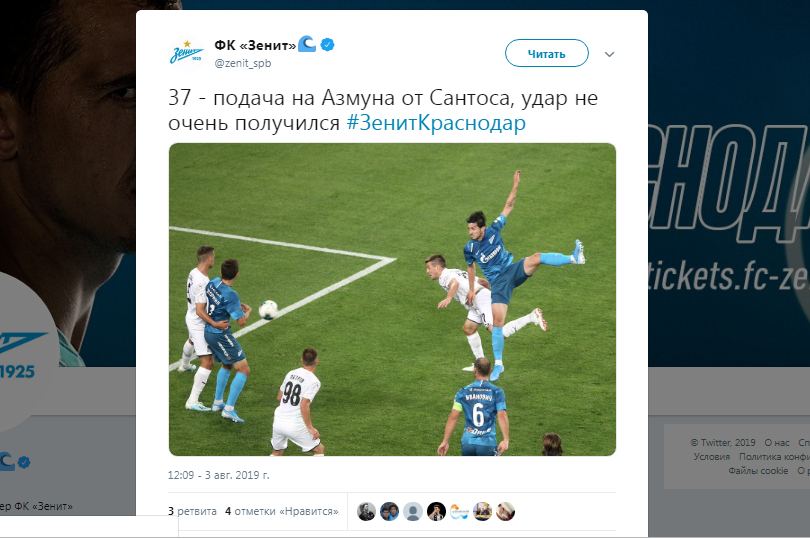Open the first liker's avatar
This screenshot has width=810, height=539.
pos(366,511)
